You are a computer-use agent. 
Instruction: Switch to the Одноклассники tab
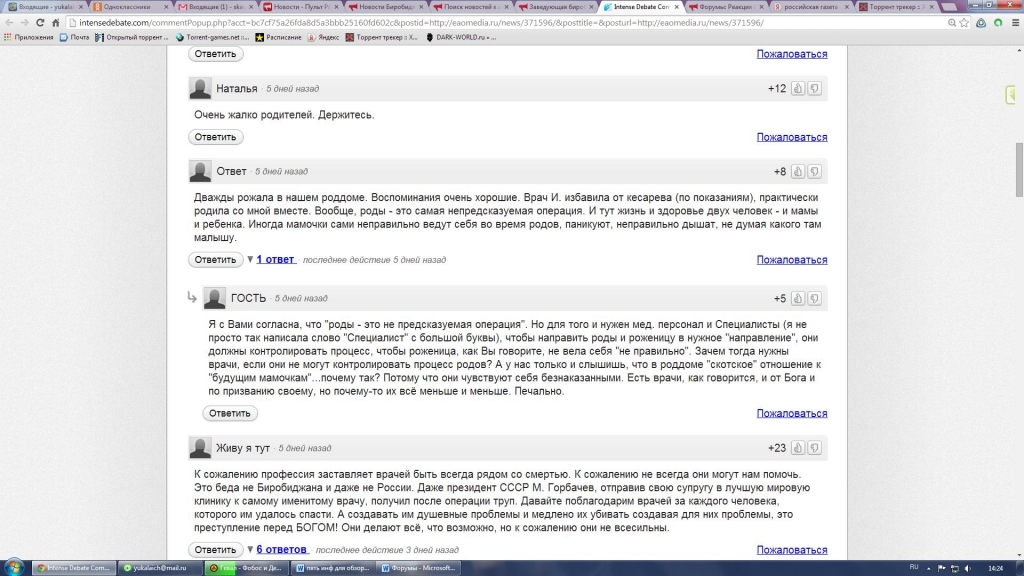pyautogui.click(x=129, y=7)
